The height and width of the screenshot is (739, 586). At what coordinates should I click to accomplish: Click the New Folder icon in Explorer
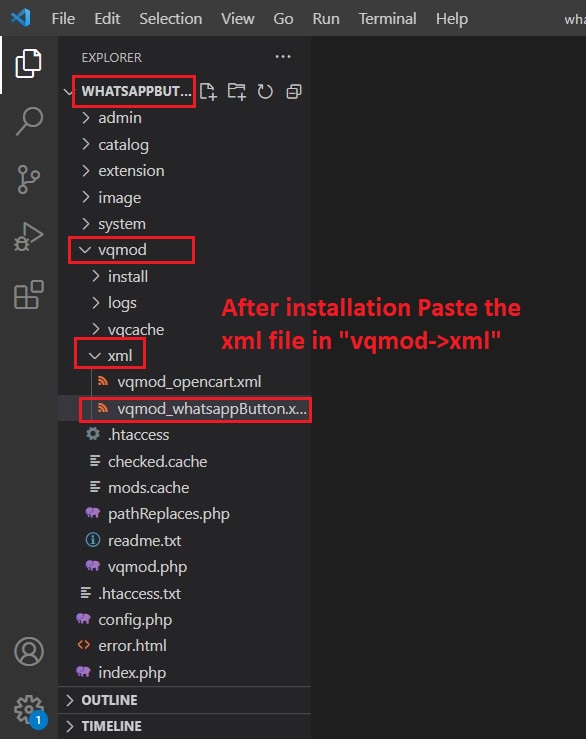tap(237, 91)
